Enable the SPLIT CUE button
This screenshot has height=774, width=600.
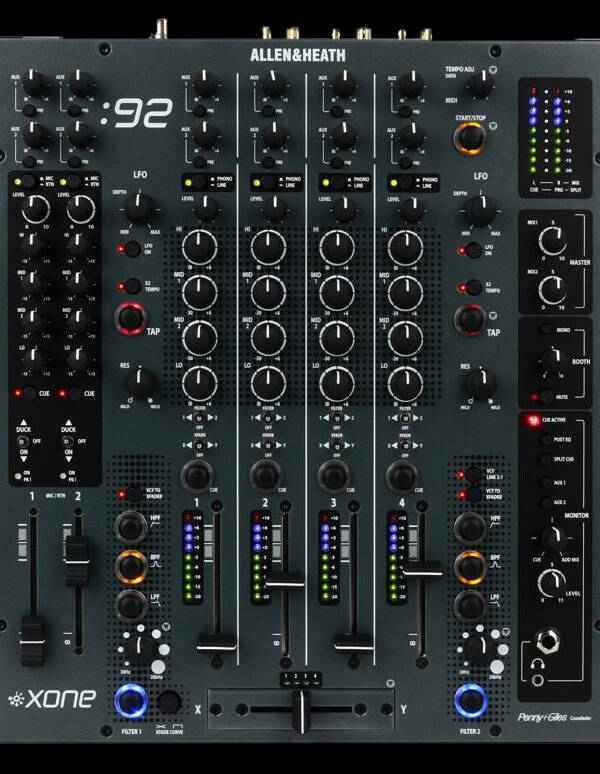point(546,460)
